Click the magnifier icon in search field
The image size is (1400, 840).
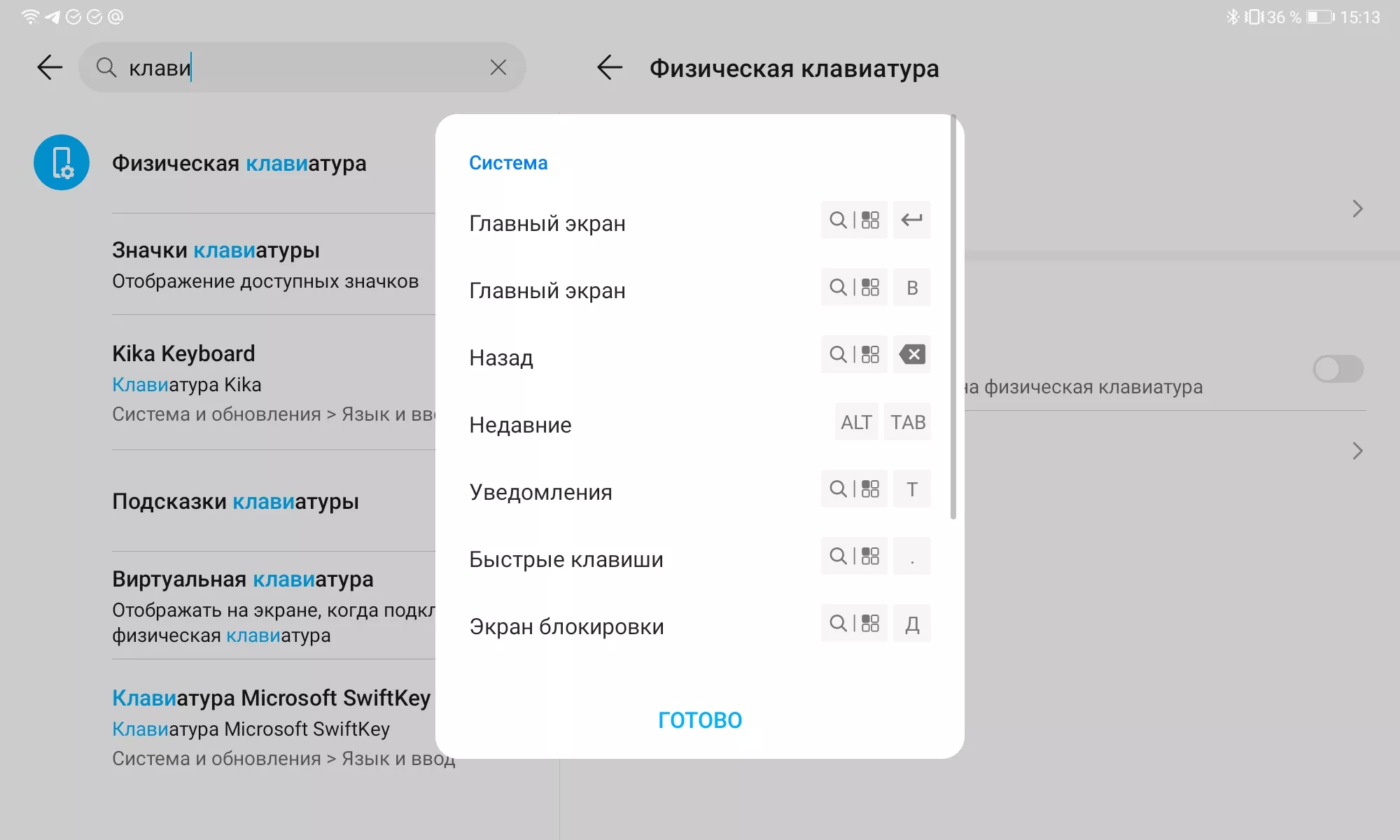tap(106, 67)
